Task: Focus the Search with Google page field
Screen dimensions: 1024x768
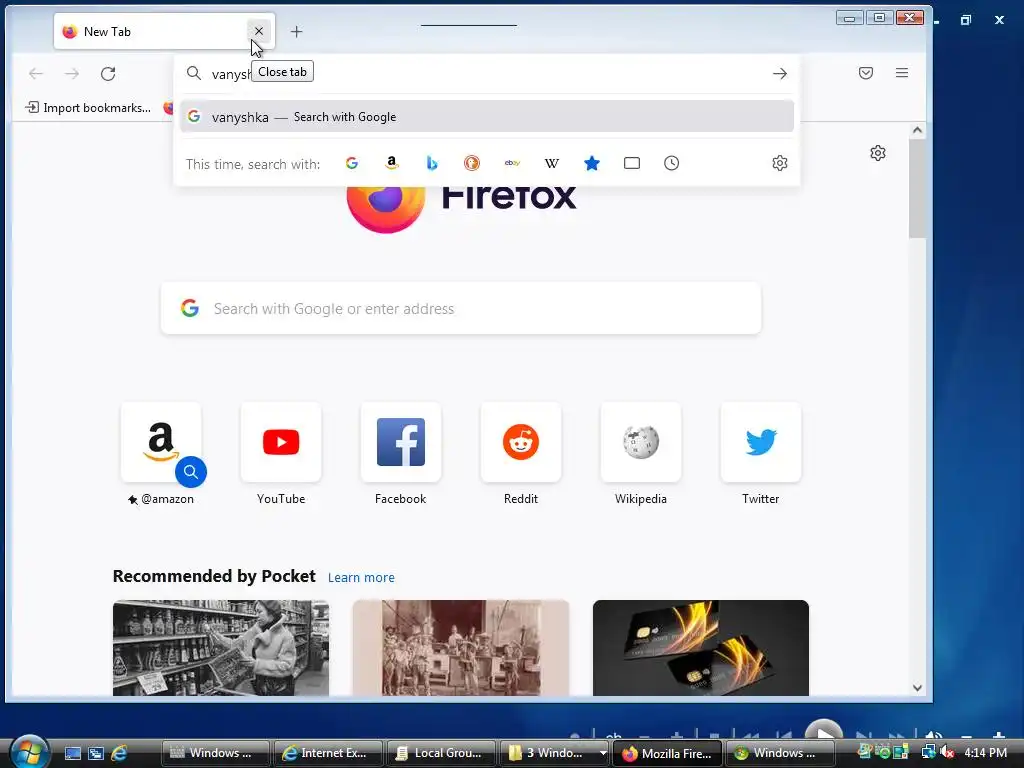Action: 460,308
